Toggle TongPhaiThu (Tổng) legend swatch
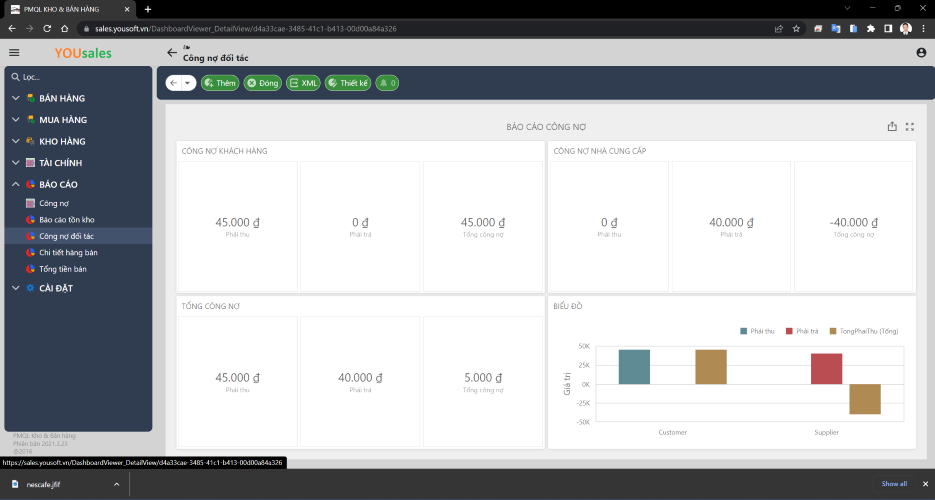The image size is (935, 500). pos(833,331)
